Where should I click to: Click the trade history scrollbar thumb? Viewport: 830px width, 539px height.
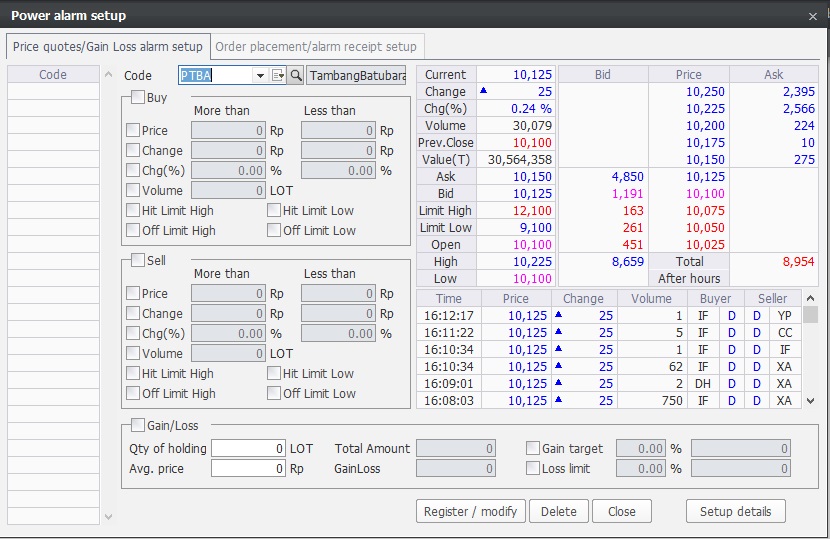810,315
